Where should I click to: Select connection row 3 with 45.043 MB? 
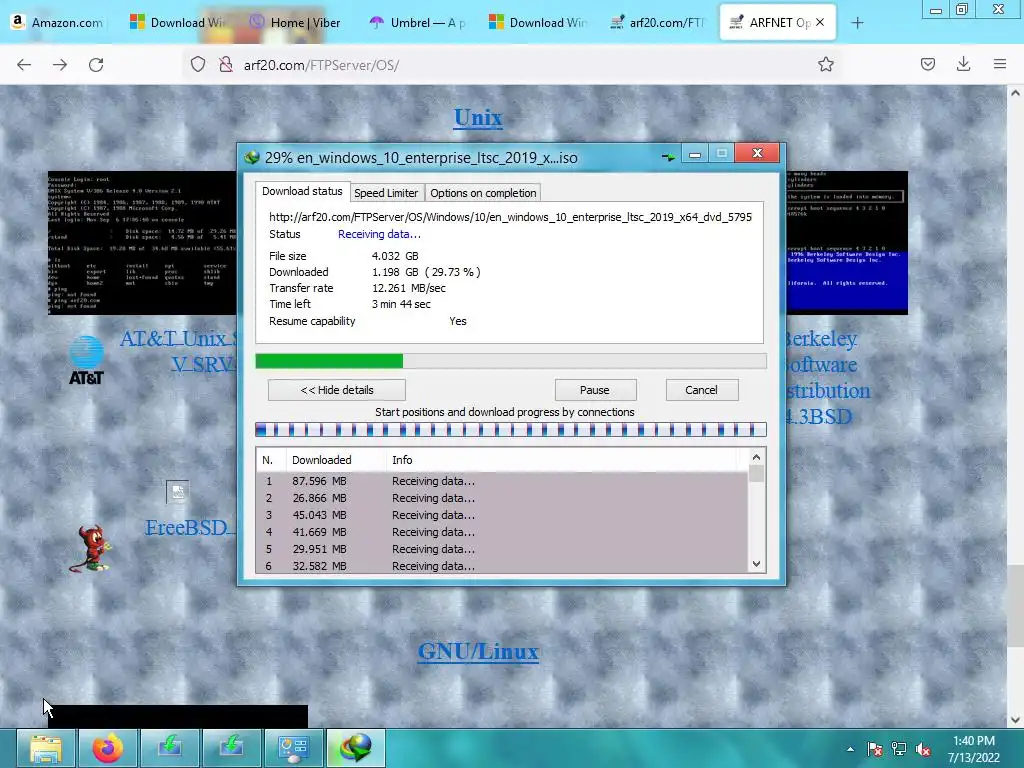point(502,515)
